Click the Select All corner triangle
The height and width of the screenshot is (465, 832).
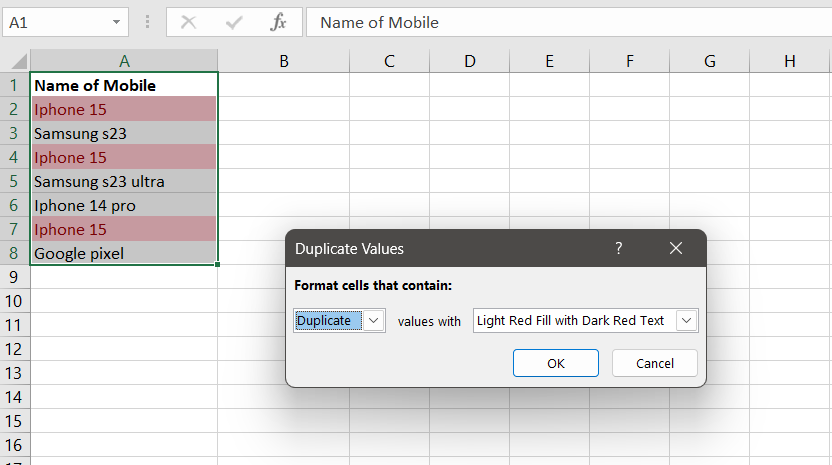tap(16, 61)
